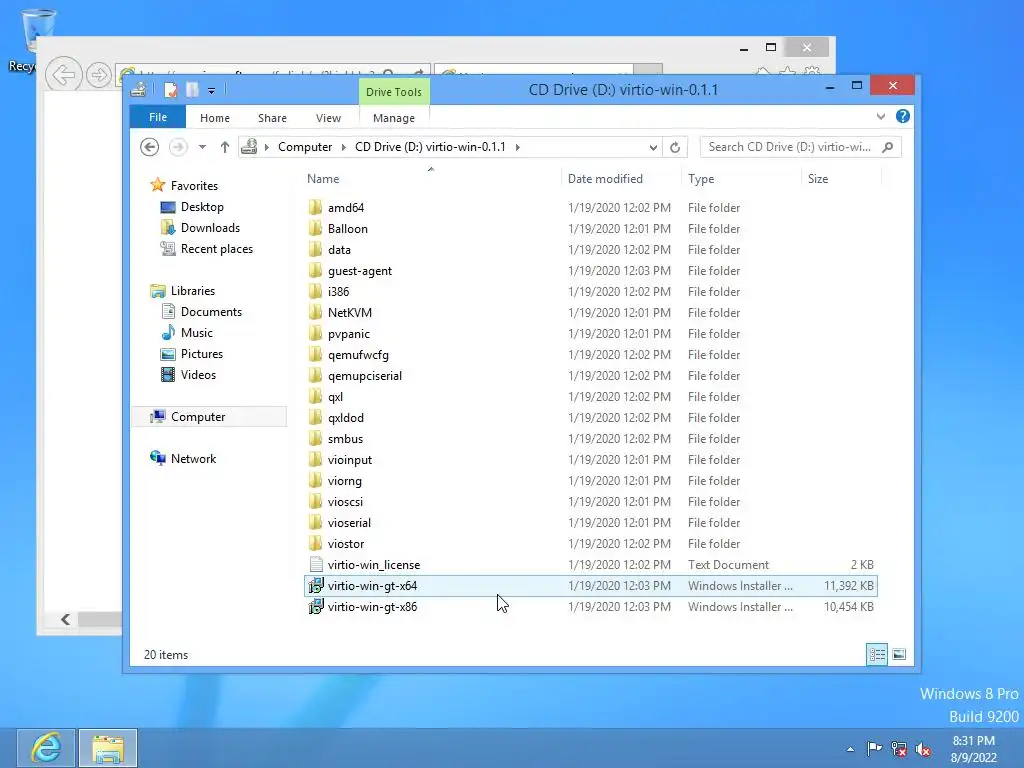Expand the root breadcrumb arrow before Computer
1024x768 pixels.
pyautogui.click(x=266, y=147)
